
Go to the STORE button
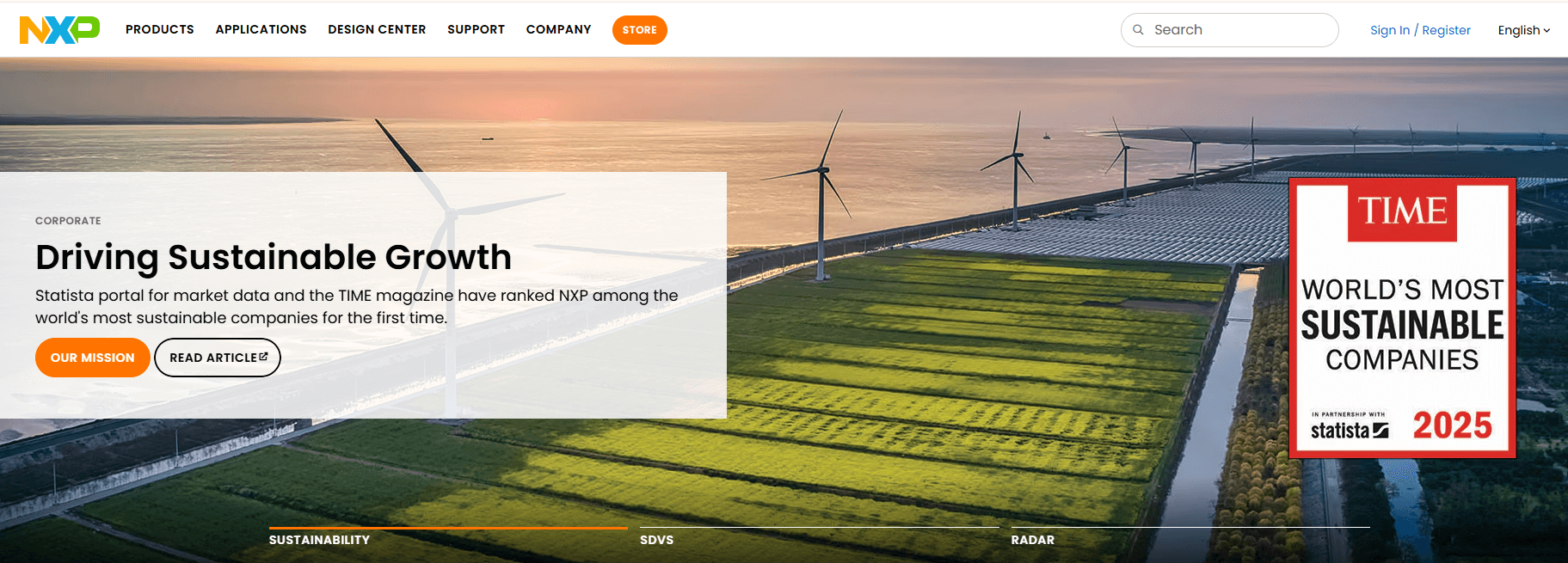639,30
